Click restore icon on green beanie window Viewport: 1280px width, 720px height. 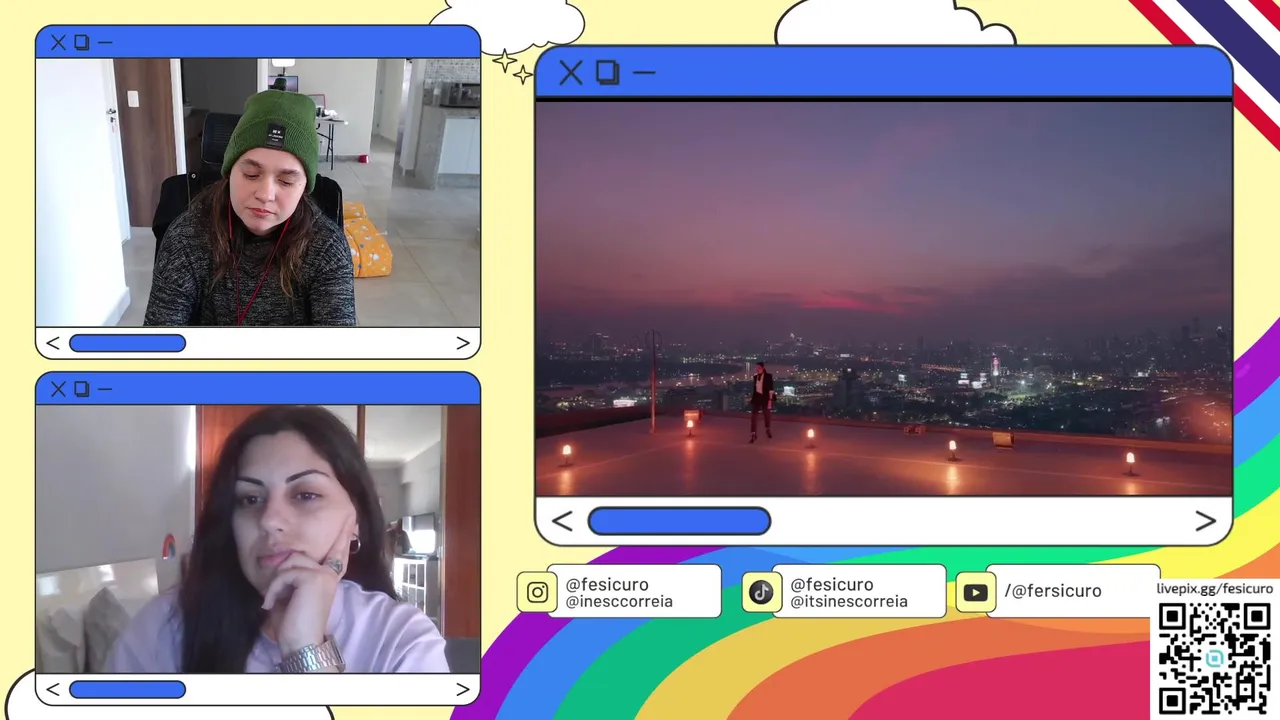(x=82, y=42)
